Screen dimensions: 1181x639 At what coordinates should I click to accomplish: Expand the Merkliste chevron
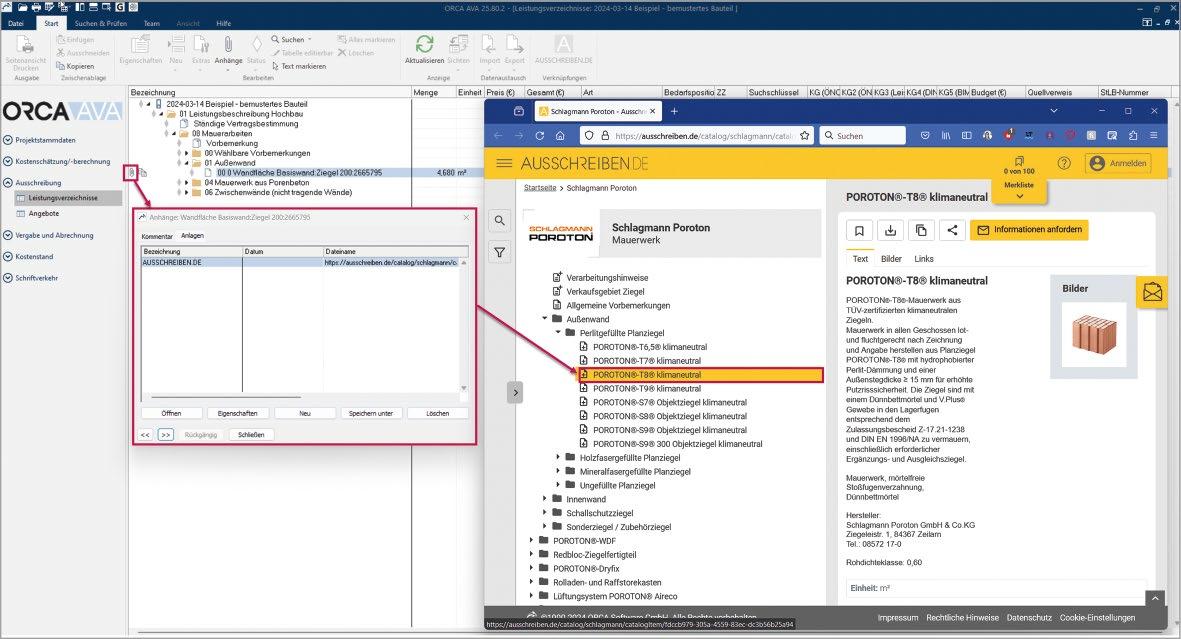click(x=1019, y=196)
